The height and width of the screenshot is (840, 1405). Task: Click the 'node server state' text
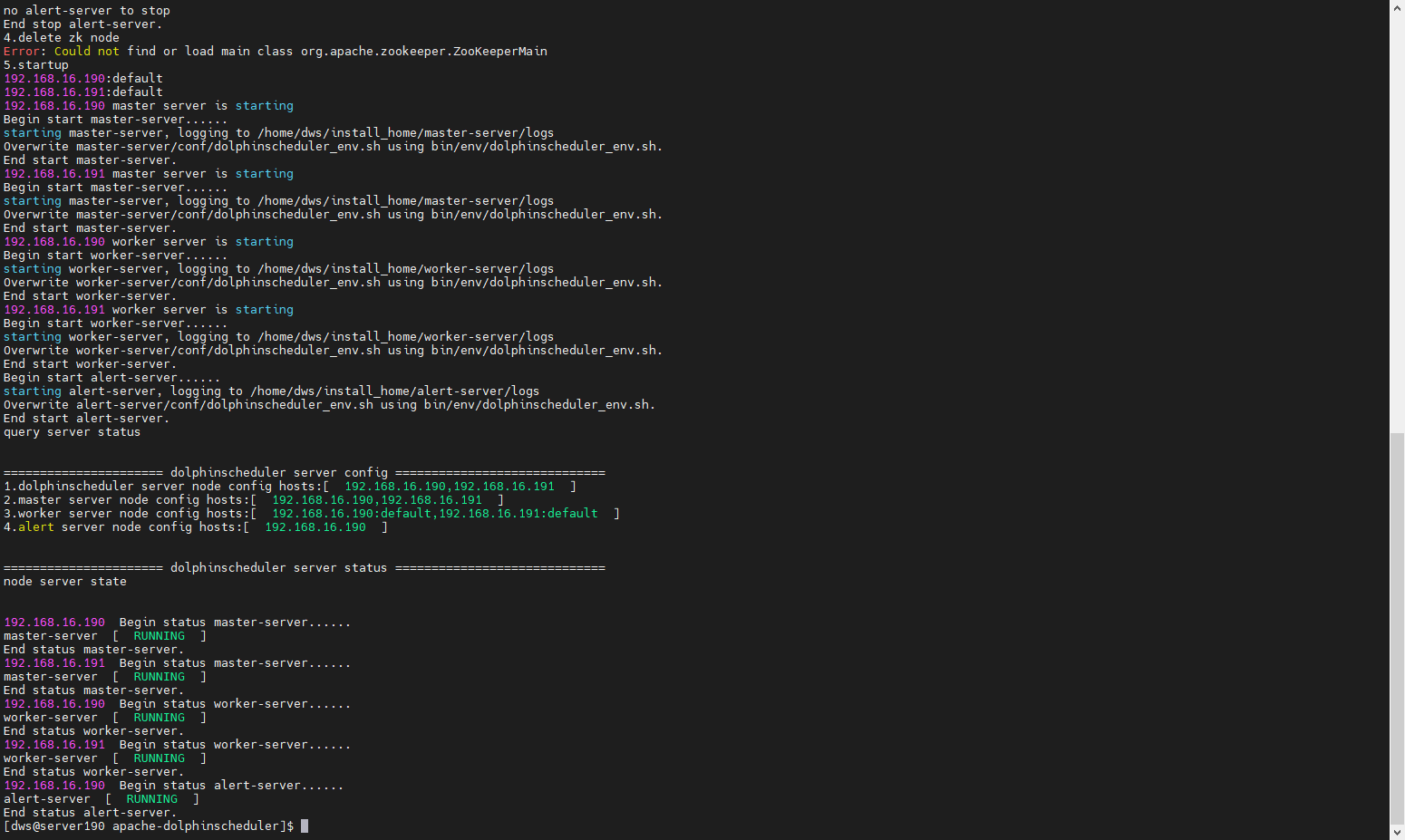click(64, 582)
